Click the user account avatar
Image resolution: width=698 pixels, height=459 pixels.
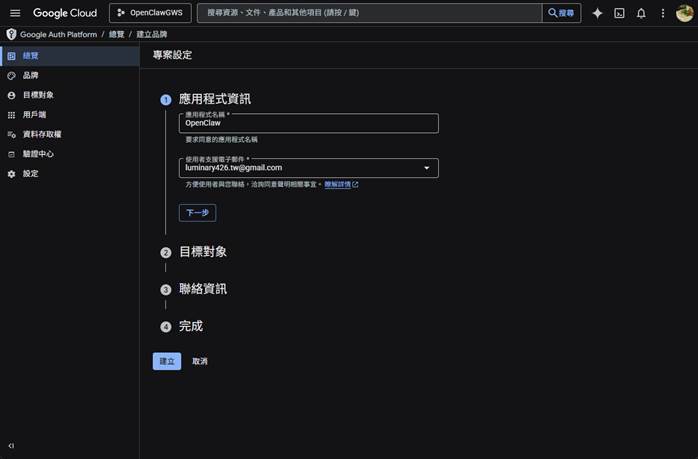684,13
